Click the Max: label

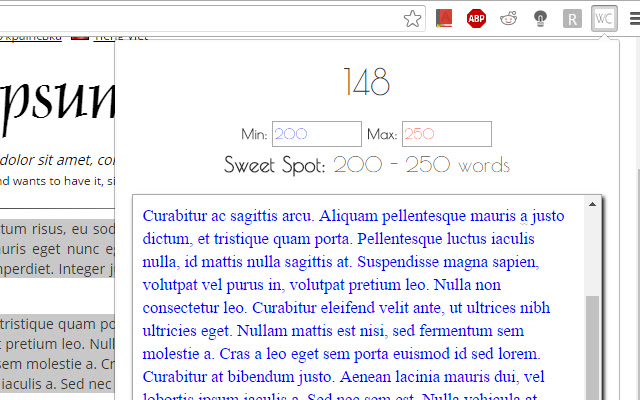click(x=382, y=134)
